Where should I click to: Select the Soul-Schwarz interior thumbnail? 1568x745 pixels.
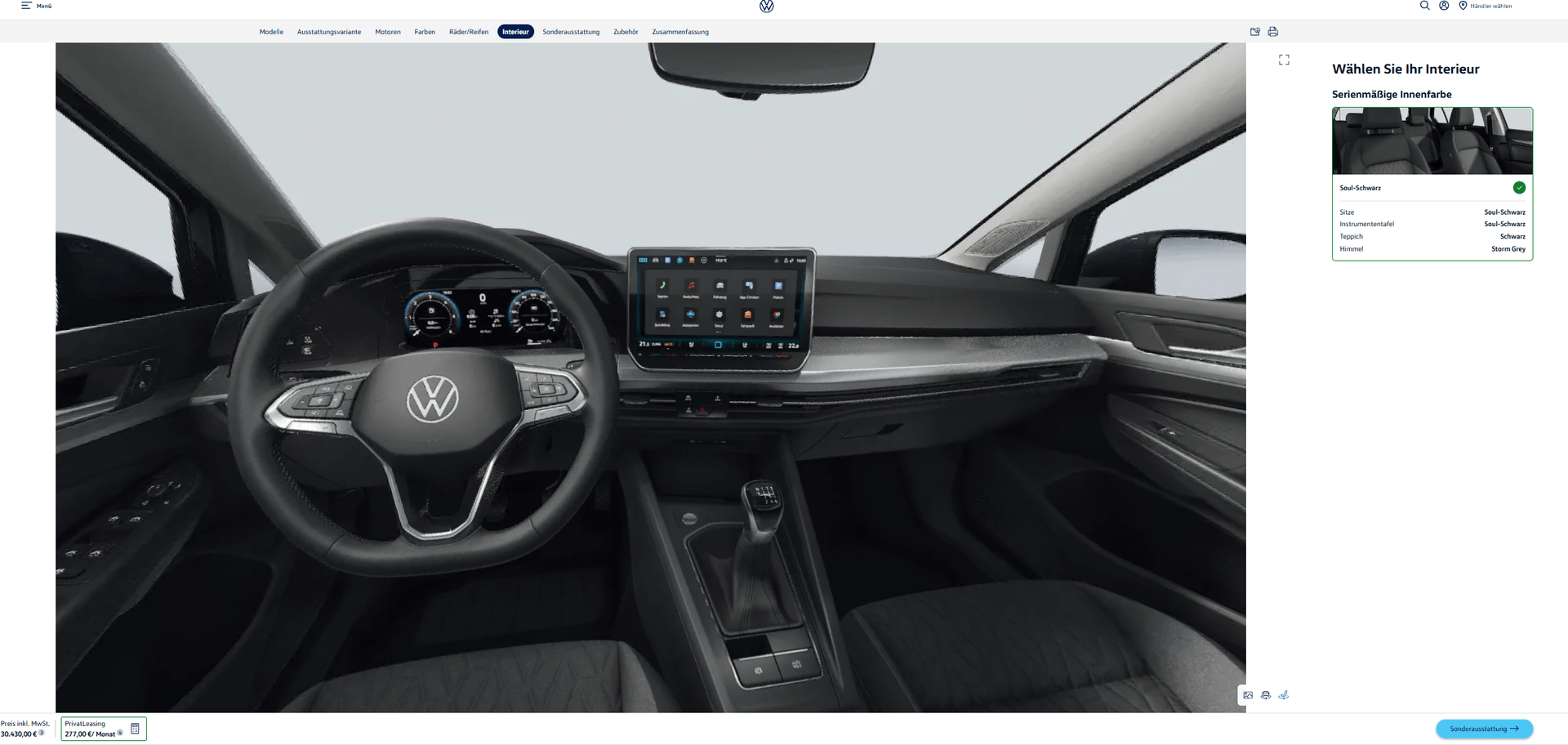[1432, 141]
